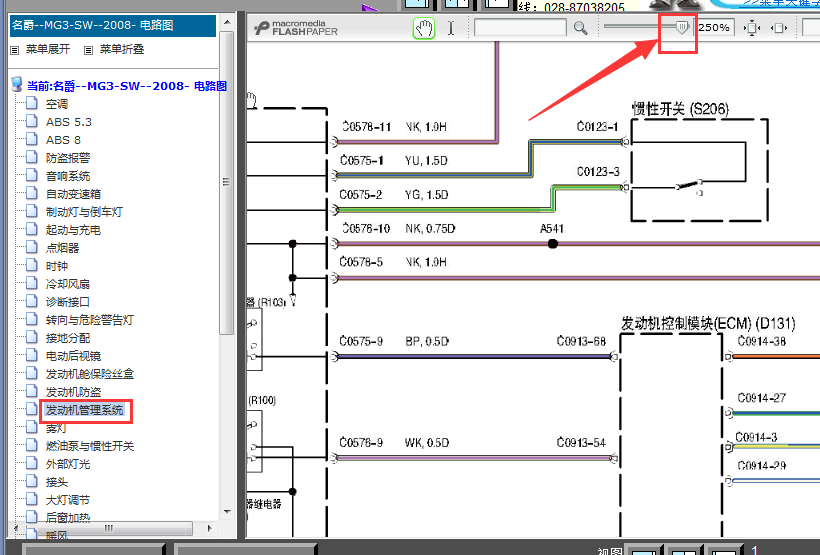Click the tree panel horizontal scrollbar thumb

click(108, 528)
